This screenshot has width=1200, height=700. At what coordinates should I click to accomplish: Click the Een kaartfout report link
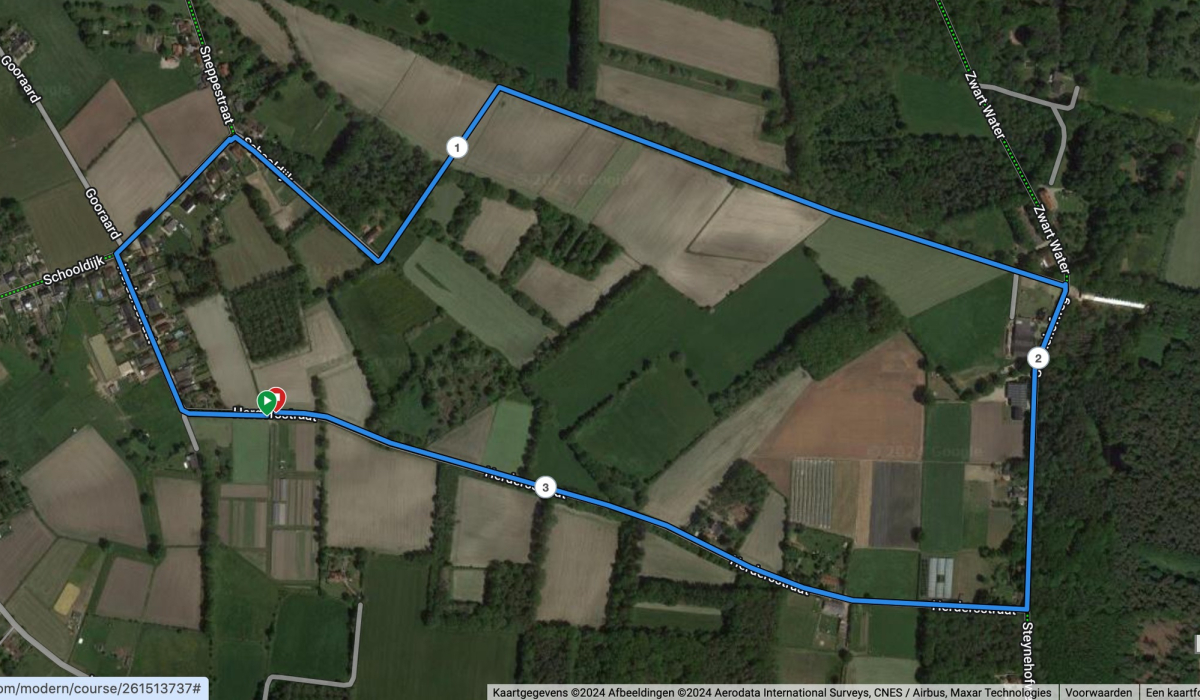(1171, 692)
